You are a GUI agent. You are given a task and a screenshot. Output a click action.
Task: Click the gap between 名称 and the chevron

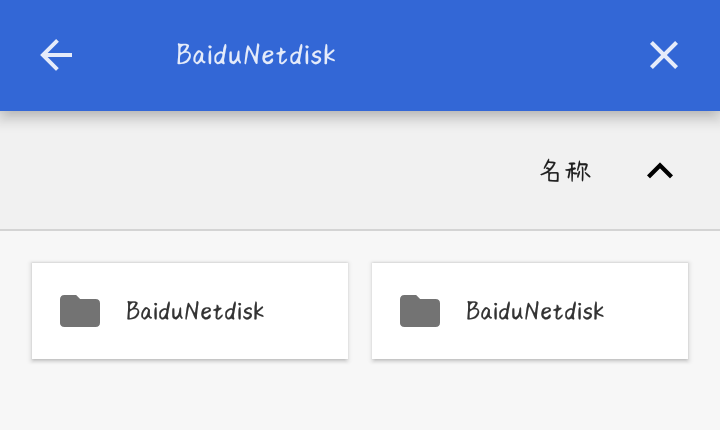point(619,171)
